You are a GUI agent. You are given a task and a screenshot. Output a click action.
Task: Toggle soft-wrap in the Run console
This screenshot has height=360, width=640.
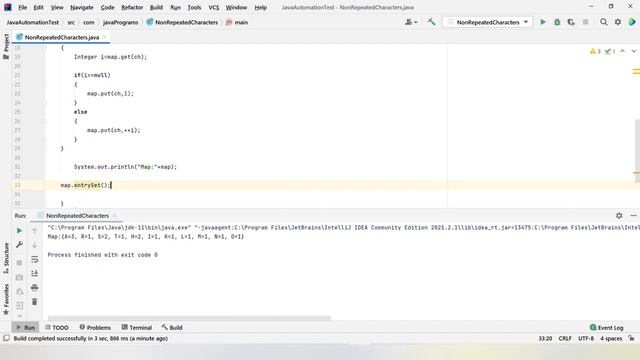tap(35, 259)
